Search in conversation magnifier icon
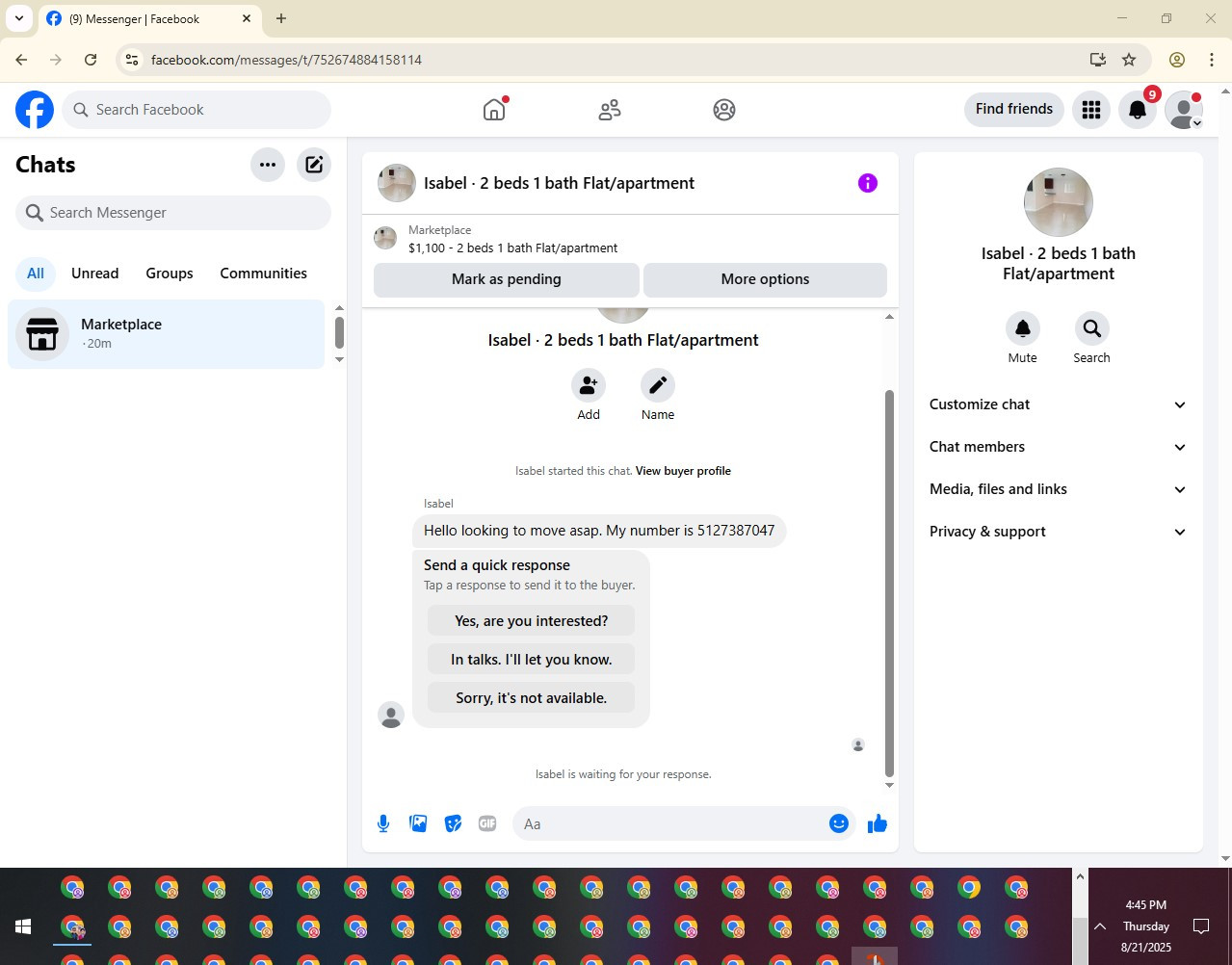Viewport: 1232px width, 965px height. (x=1092, y=328)
